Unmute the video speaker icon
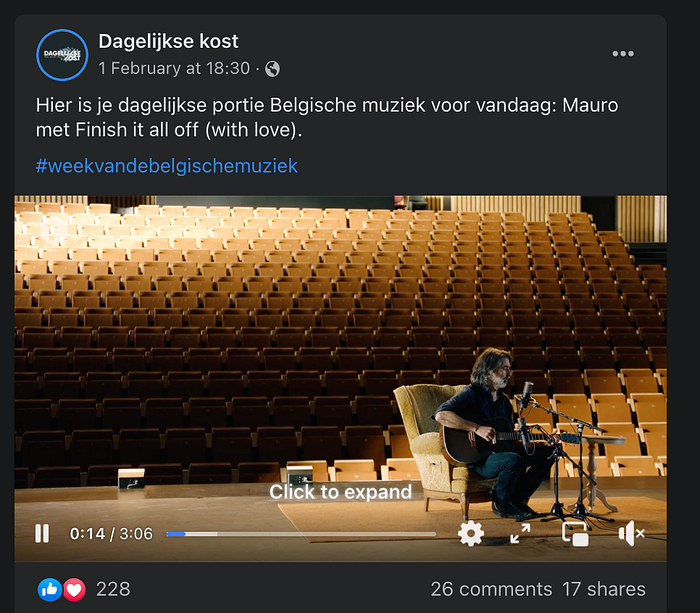700x613 pixels. pos(631,534)
